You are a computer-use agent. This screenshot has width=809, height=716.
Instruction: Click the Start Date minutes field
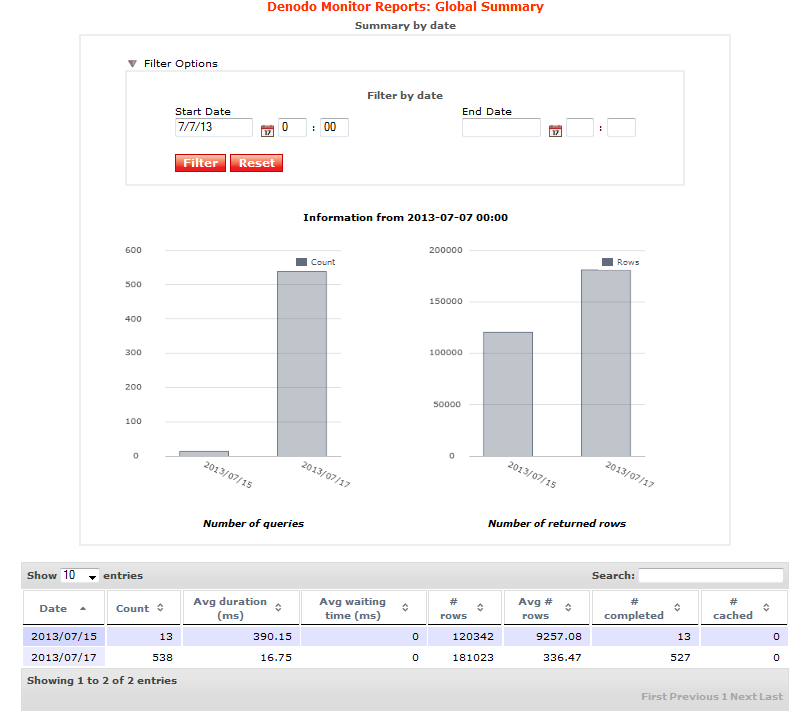pyautogui.click(x=334, y=127)
